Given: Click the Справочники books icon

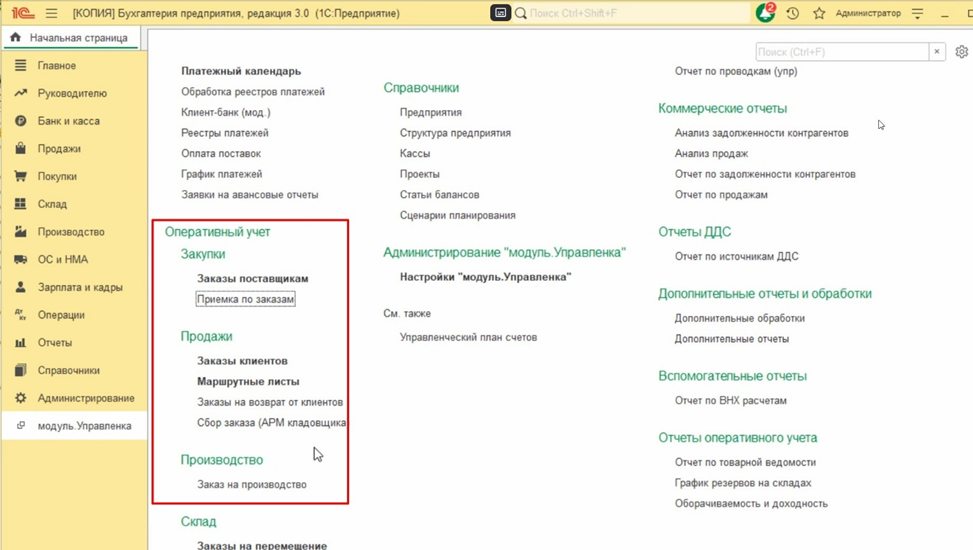Looking at the screenshot, I should (x=20, y=370).
